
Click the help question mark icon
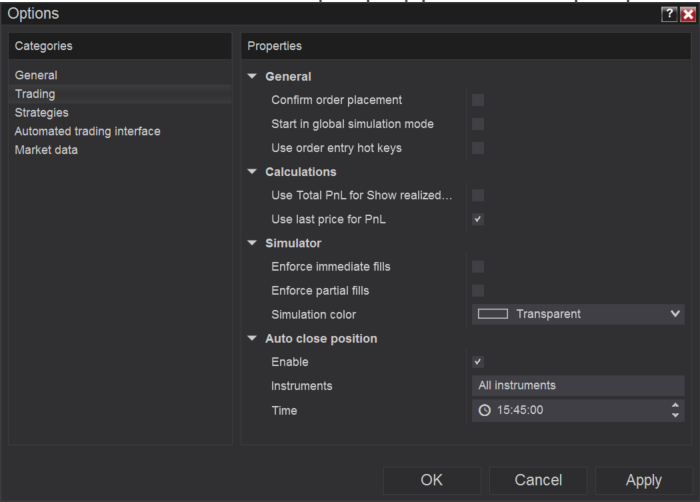667,14
